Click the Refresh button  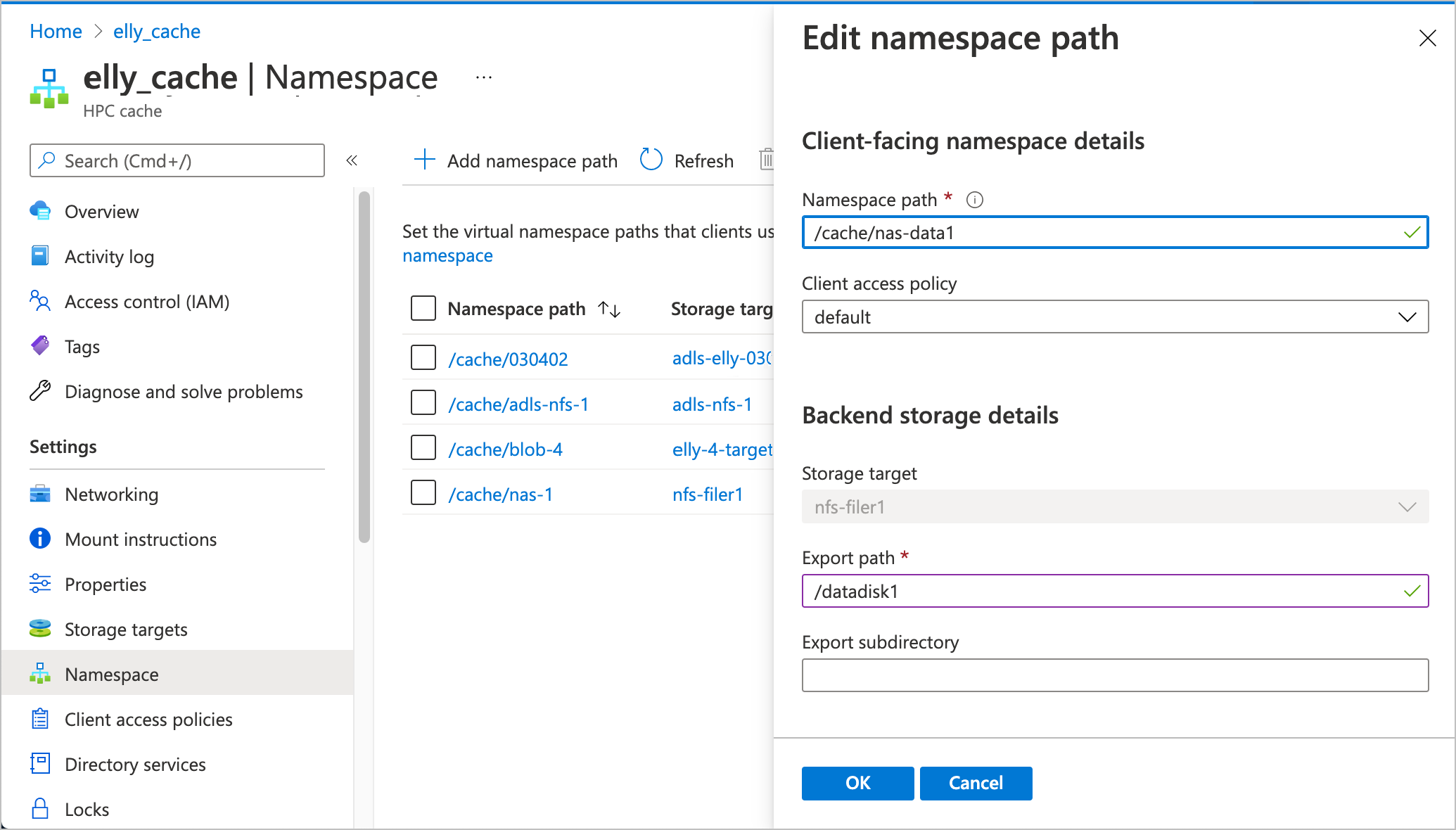coord(687,160)
